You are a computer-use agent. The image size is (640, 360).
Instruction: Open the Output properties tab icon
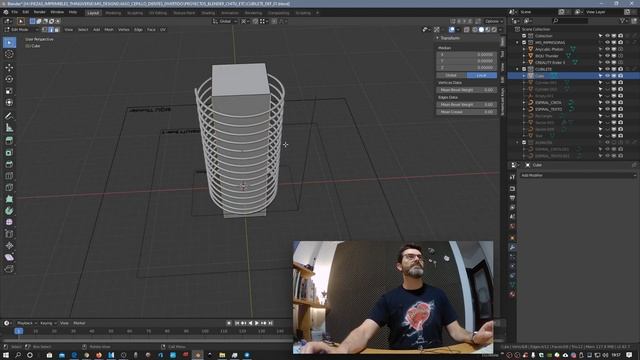[512, 198]
